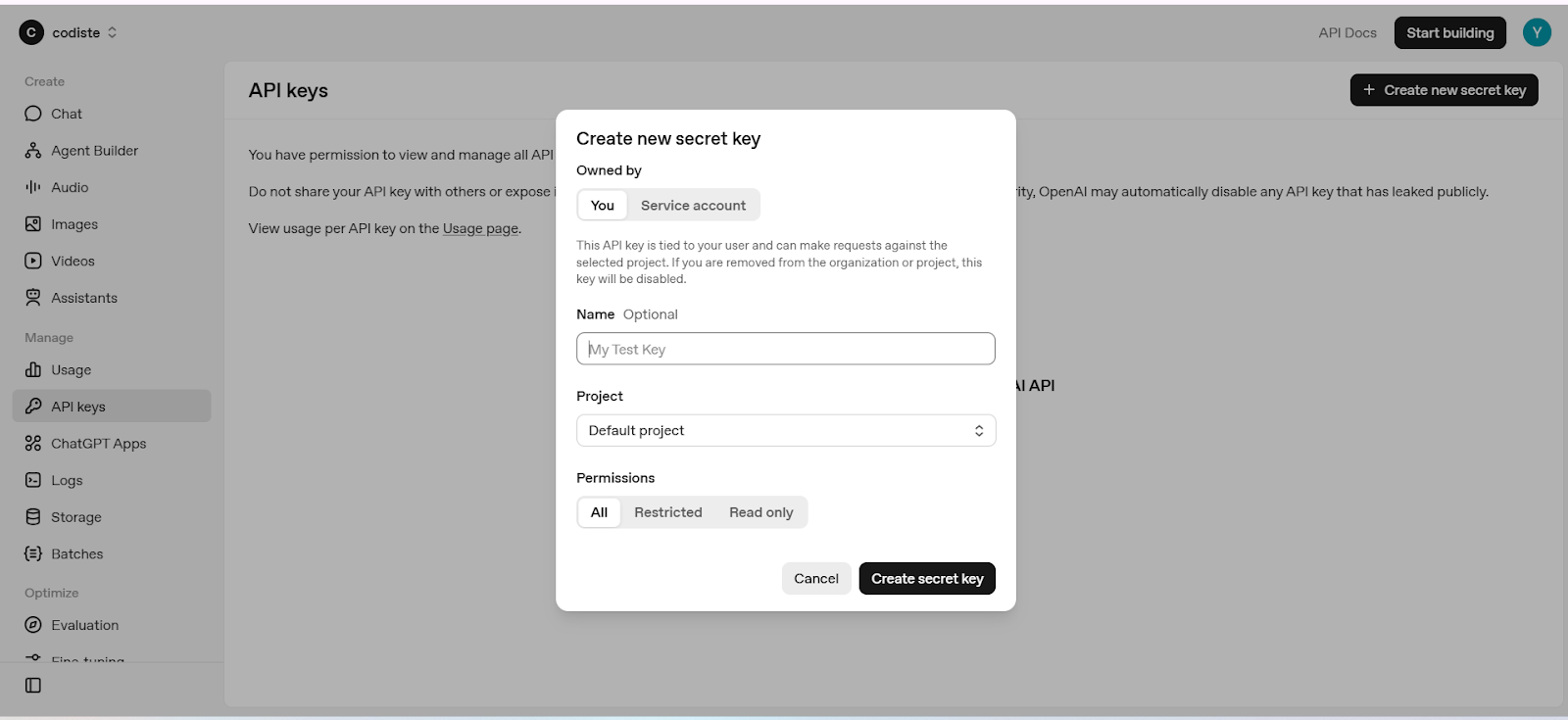Open the Videos play icon
Image resolution: width=1568 pixels, height=720 pixels.
[33, 261]
